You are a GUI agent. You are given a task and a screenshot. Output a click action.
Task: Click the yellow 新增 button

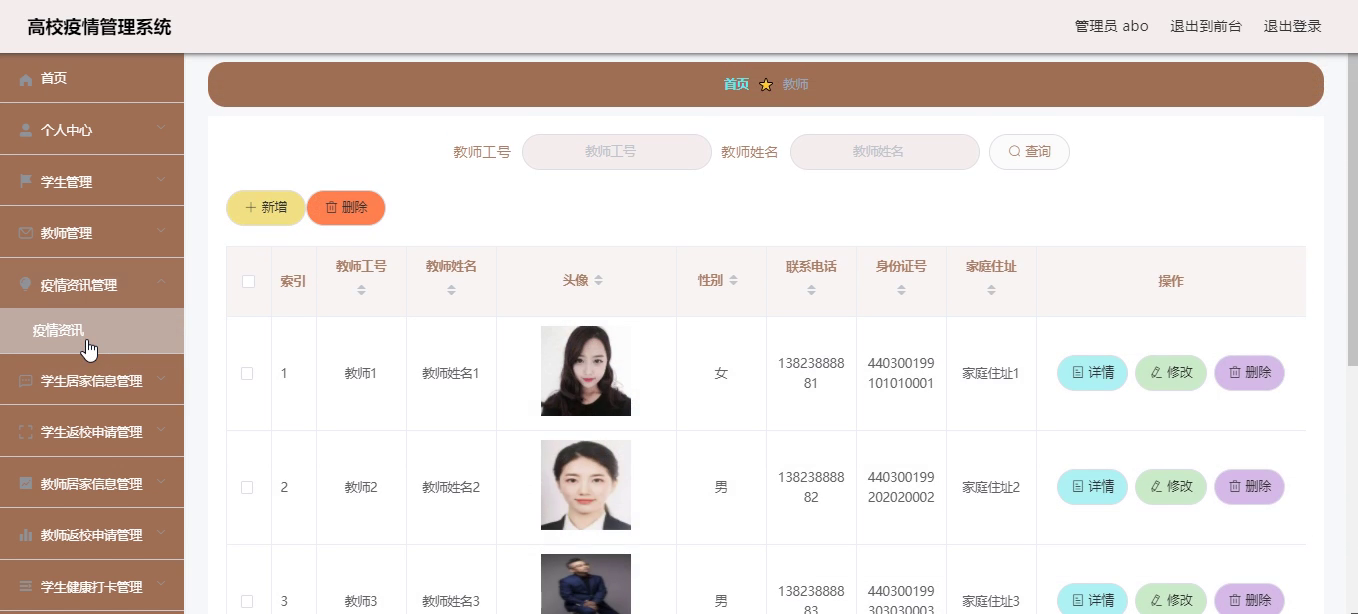coord(266,208)
